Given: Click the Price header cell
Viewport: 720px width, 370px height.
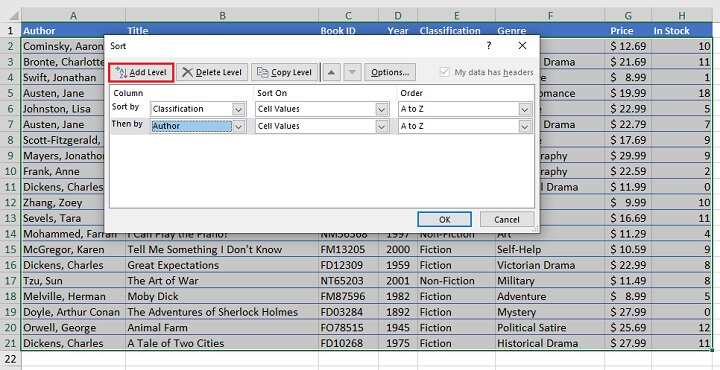Looking at the screenshot, I should point(628,31).
